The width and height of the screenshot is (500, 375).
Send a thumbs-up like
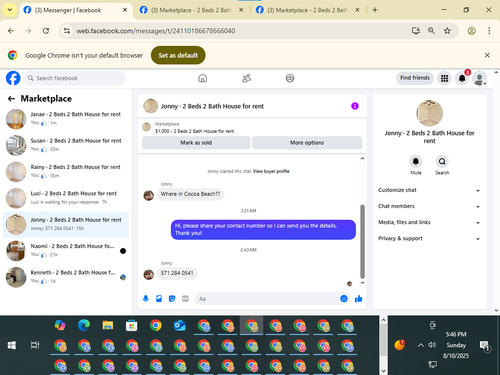pyautogui.click(x=359, y=299)
